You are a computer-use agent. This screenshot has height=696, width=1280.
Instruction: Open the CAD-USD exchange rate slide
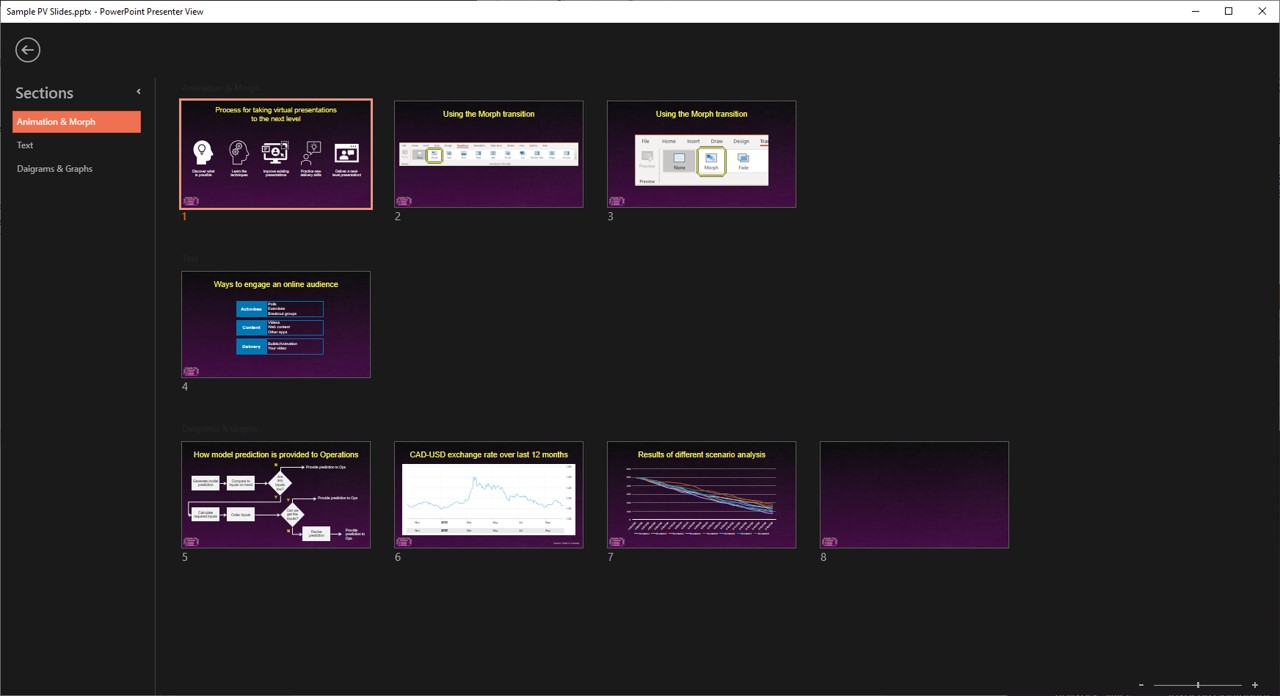pos(488,494)
